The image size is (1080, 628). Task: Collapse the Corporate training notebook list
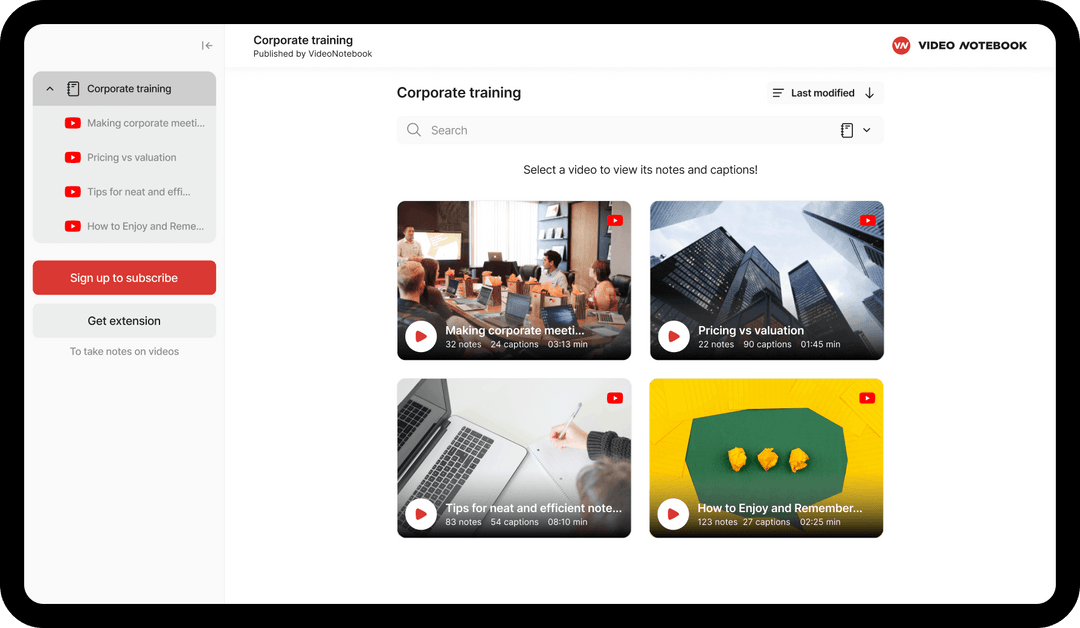tap(49, 88)
